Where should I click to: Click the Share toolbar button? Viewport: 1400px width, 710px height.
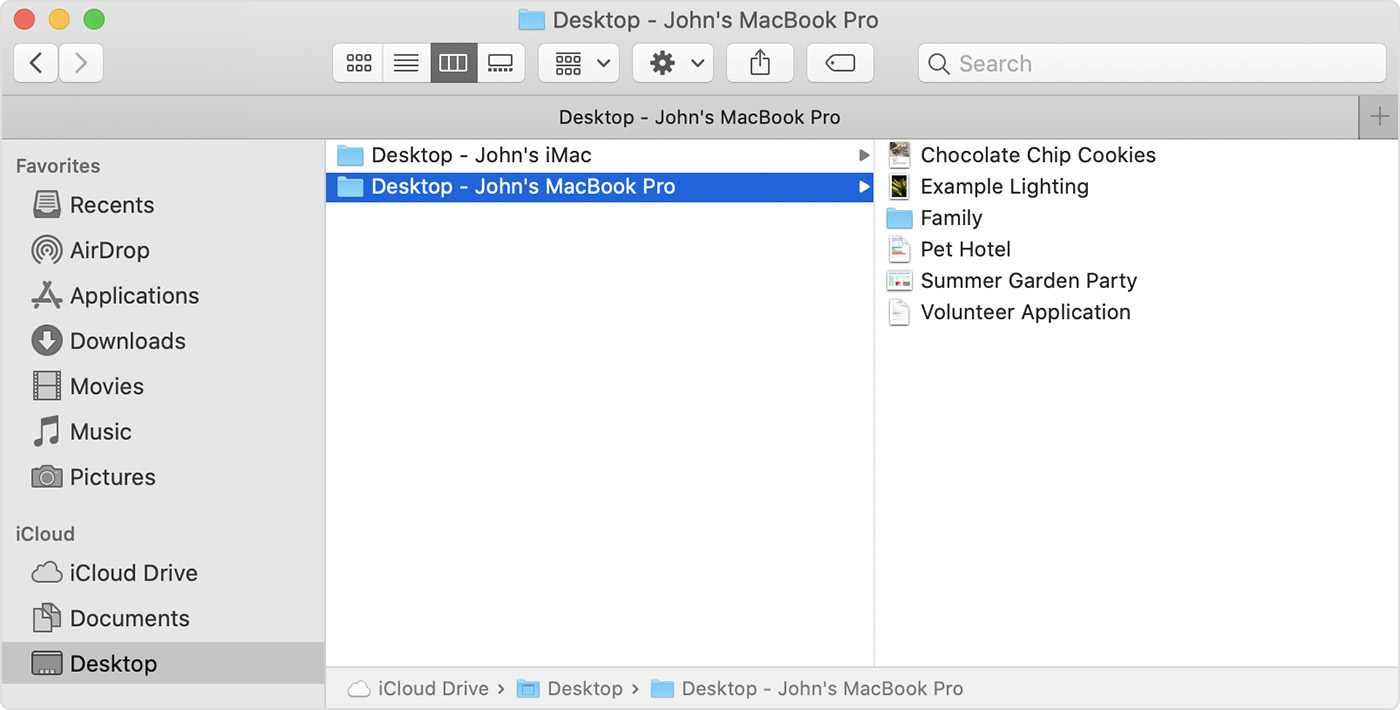click(760, 63)
